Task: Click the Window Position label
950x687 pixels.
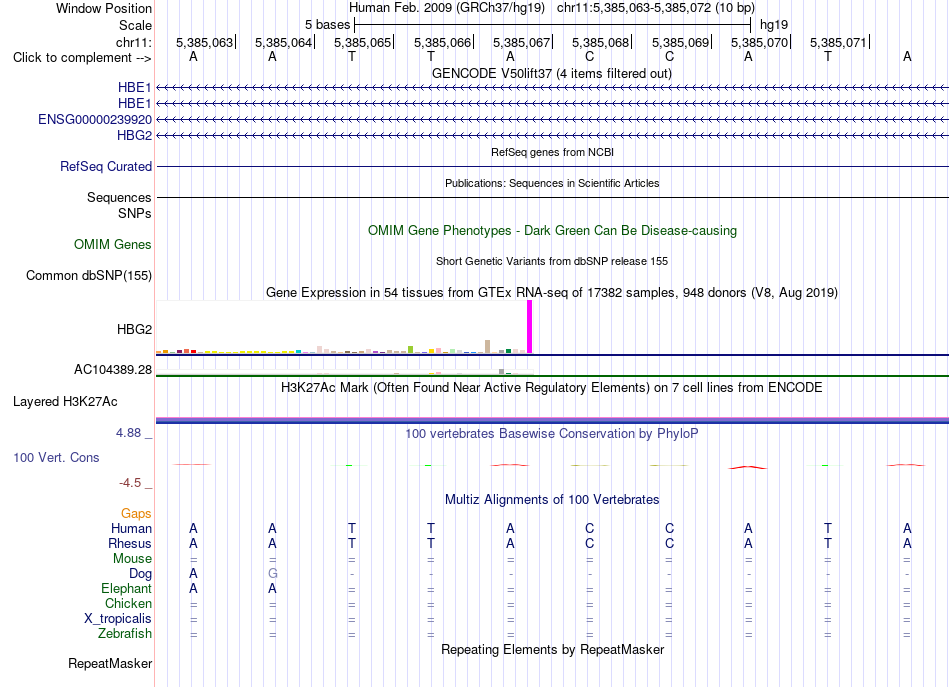Action: pos(104,8)
